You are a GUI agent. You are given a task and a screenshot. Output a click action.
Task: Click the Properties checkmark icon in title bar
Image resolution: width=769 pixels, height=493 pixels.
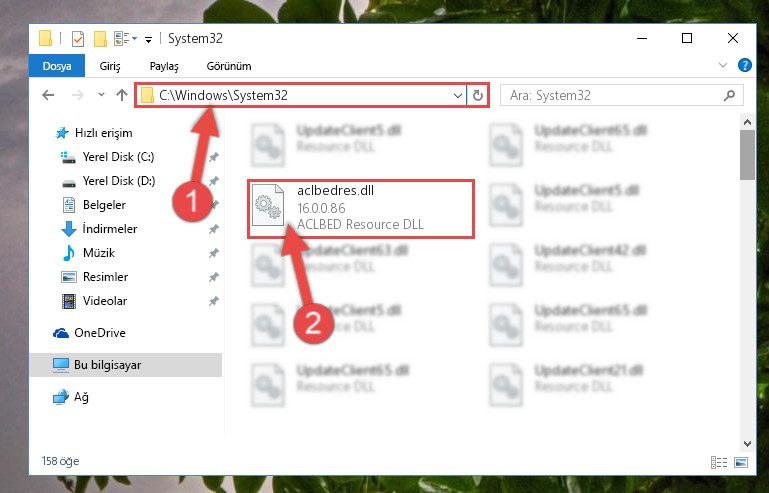pyautogui.click(x=78, y=38)
